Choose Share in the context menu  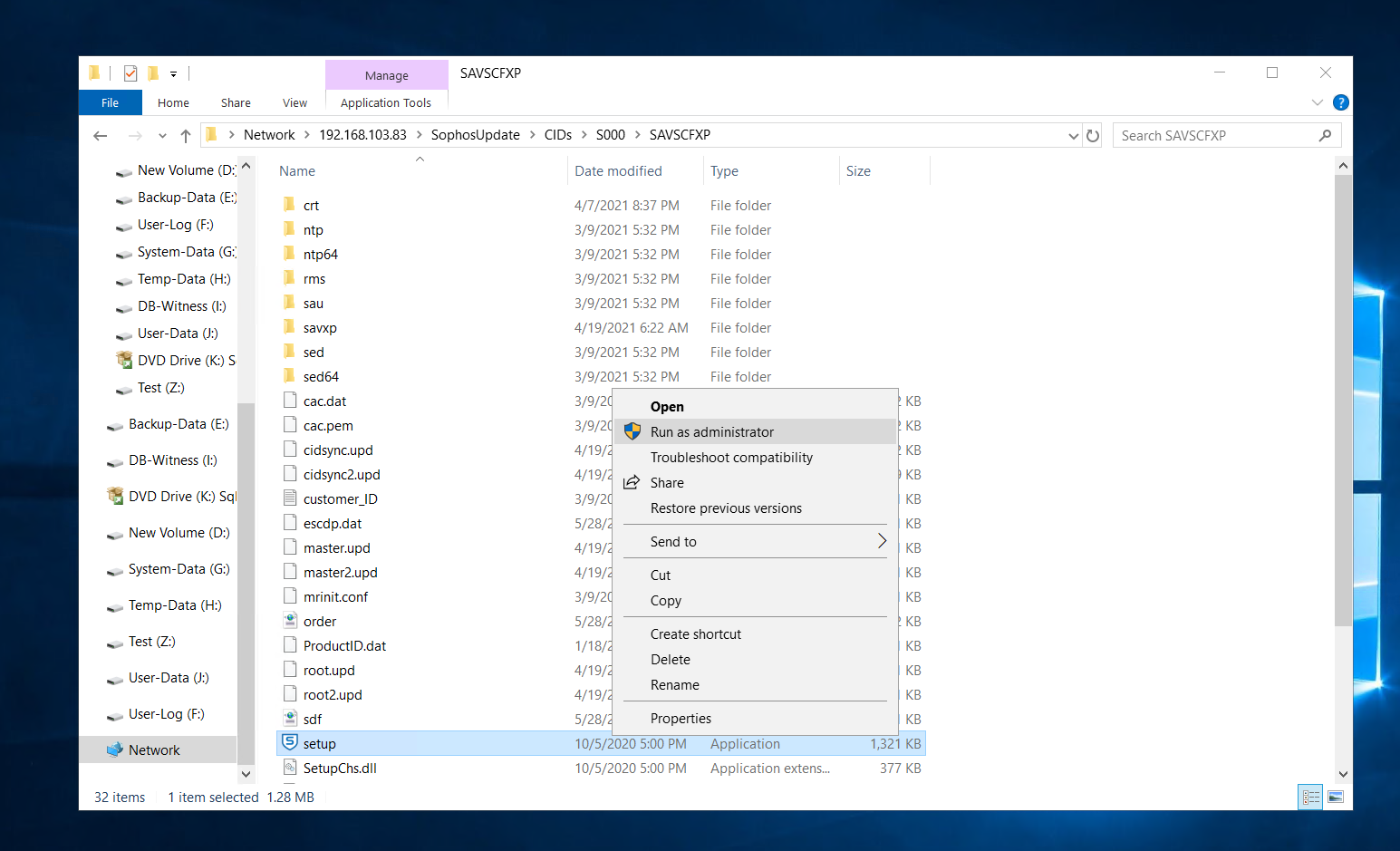(755, 483)
